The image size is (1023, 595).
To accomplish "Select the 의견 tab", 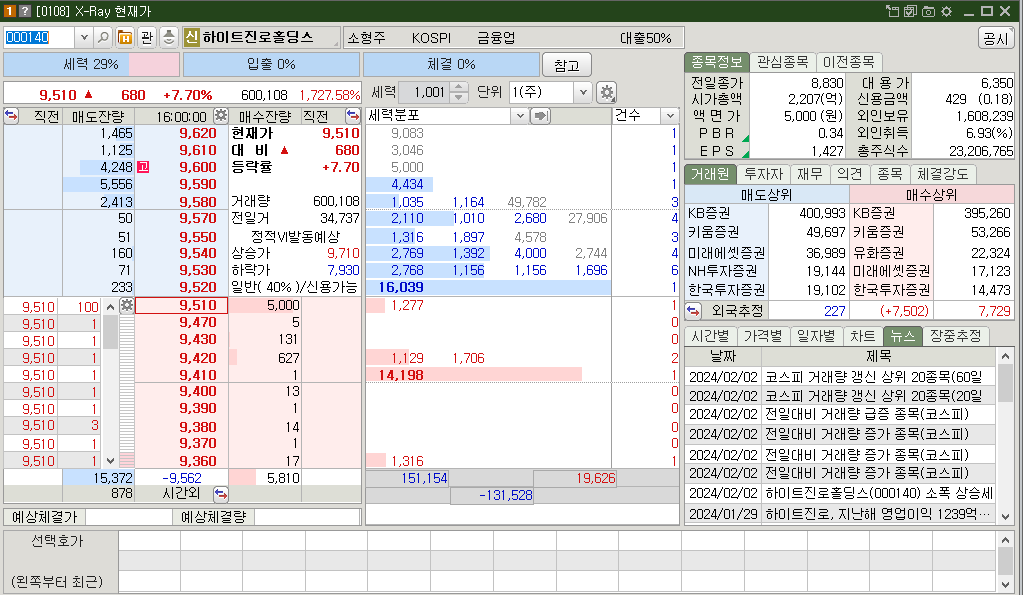I will pos(849,174).
